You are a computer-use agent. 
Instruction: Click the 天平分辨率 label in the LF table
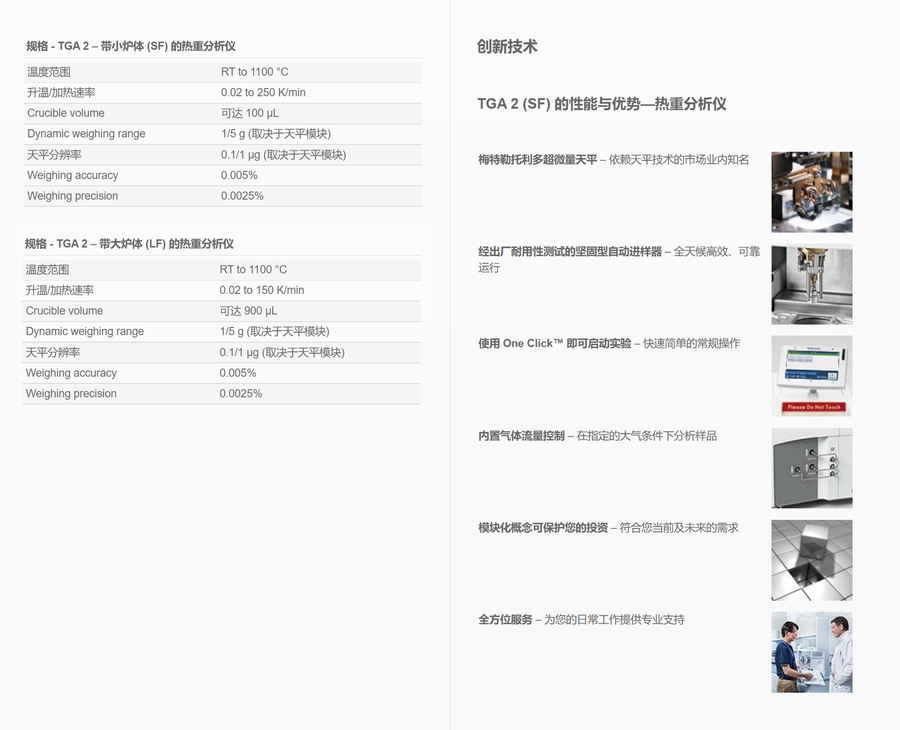pyautogui.click(x=52, y=352)
